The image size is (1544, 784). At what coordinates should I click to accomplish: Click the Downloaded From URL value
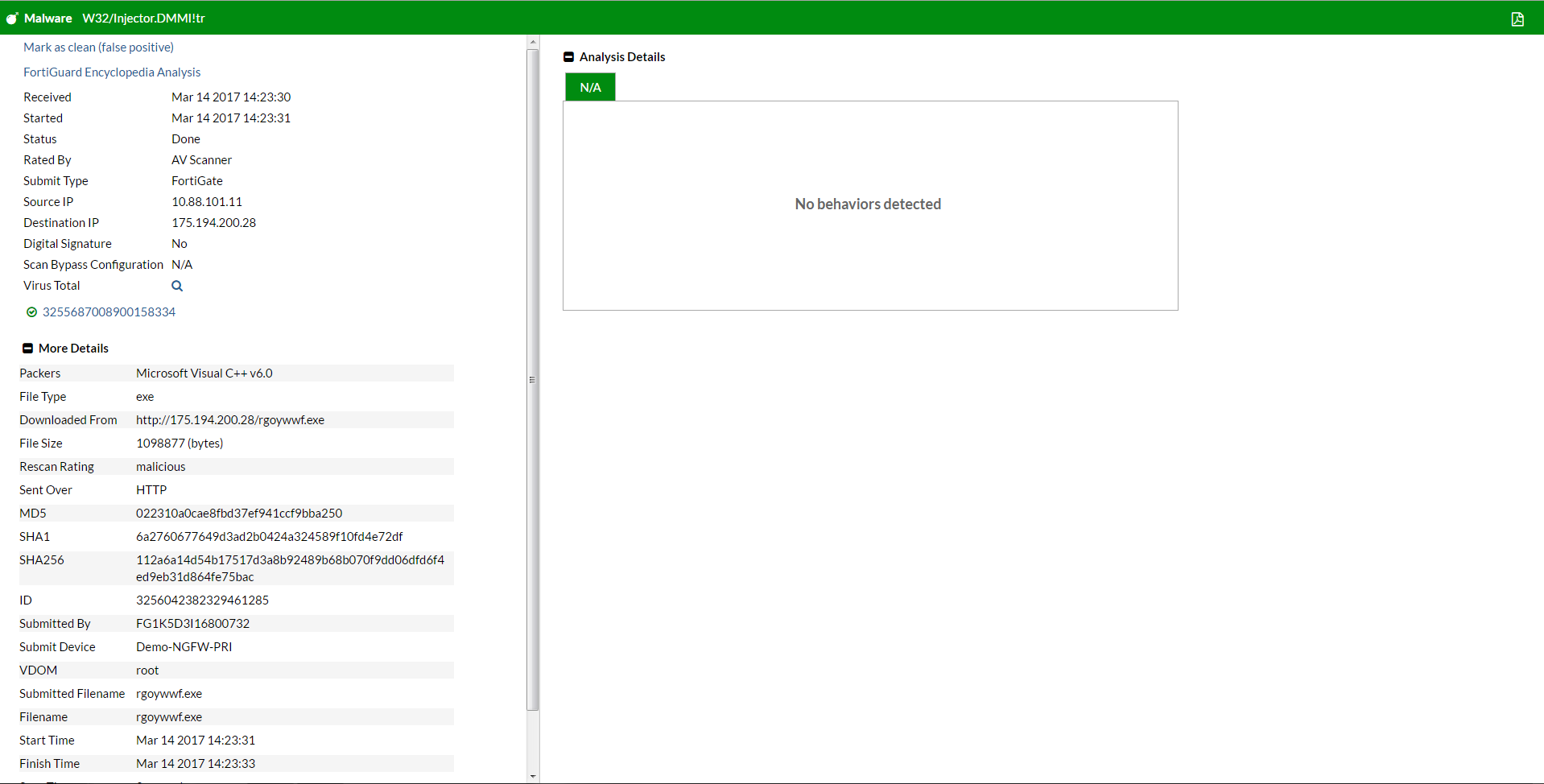point(230,420)
